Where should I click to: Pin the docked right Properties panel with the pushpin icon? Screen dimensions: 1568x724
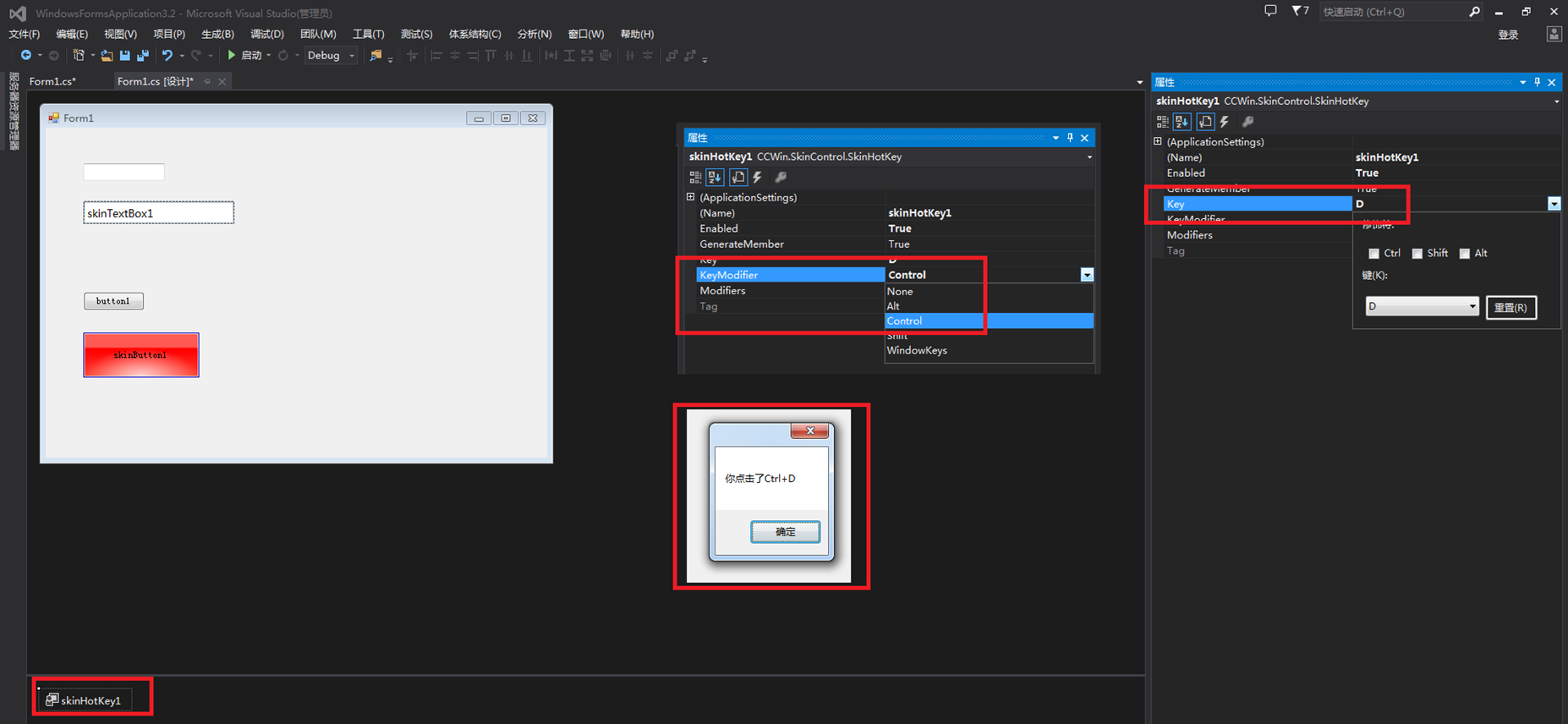1538,82
